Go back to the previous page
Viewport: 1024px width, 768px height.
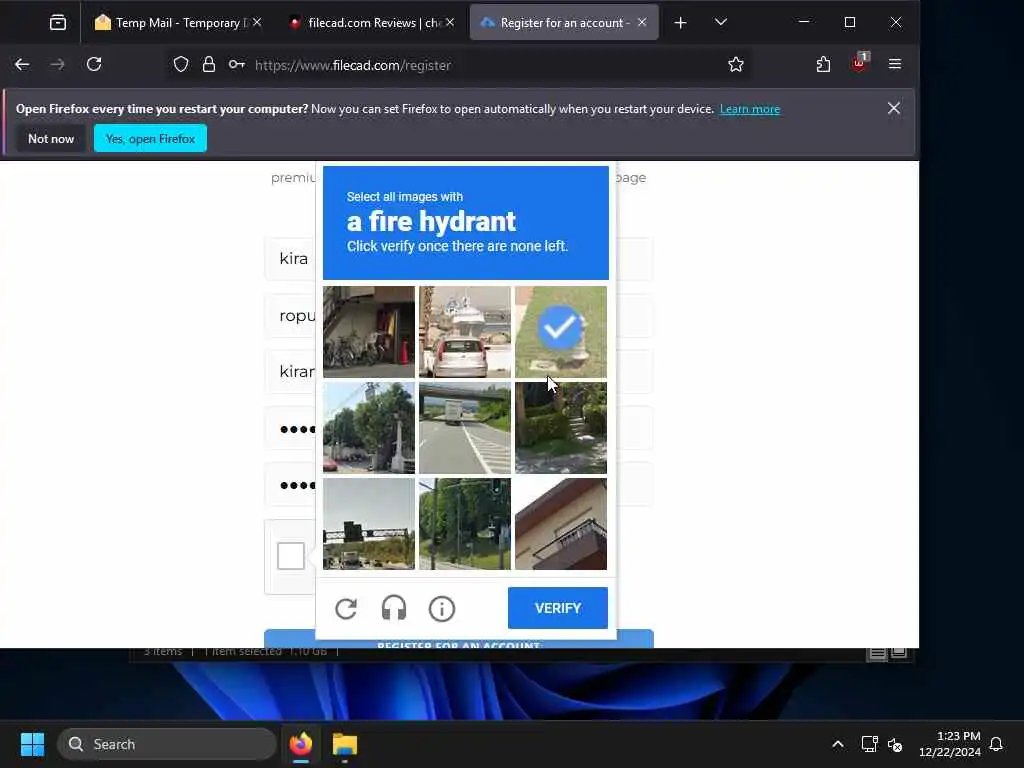coord(22,65)
